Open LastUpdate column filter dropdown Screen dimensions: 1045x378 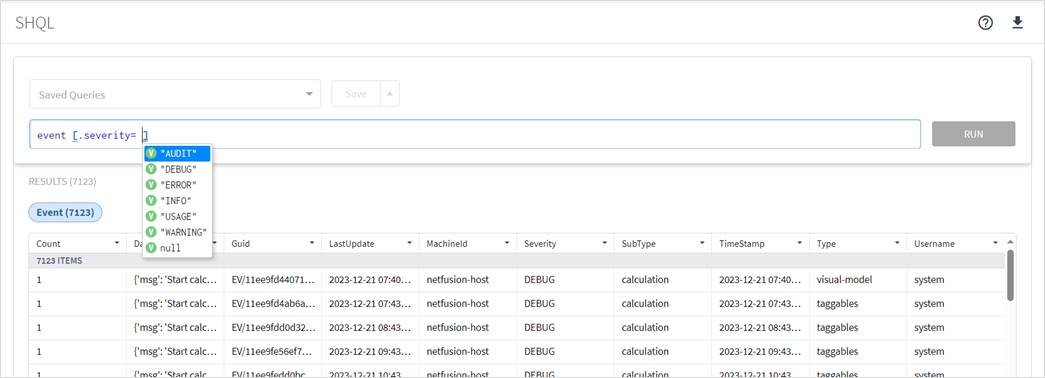click(409, 243)
